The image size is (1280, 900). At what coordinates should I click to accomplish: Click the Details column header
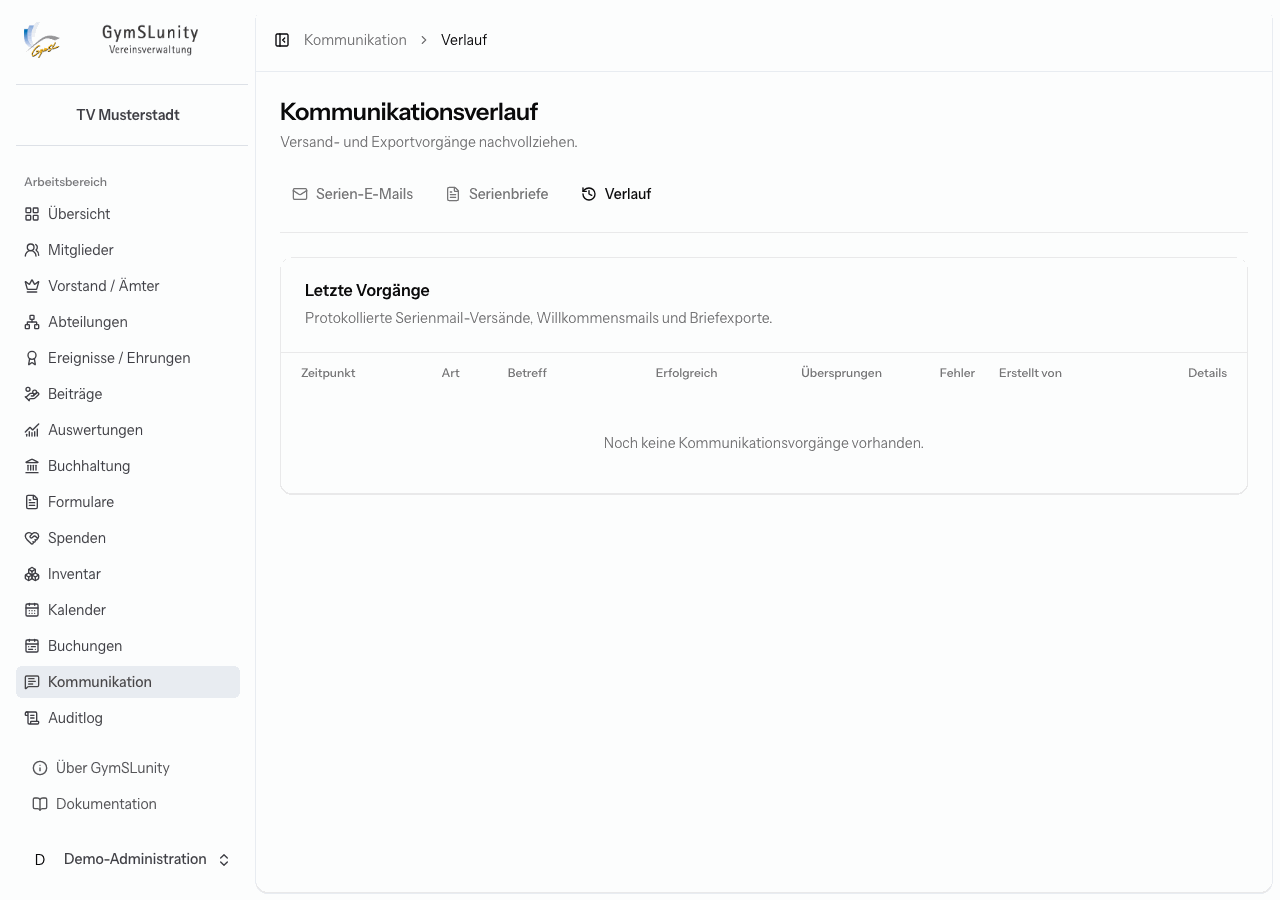pos(1207,373)
